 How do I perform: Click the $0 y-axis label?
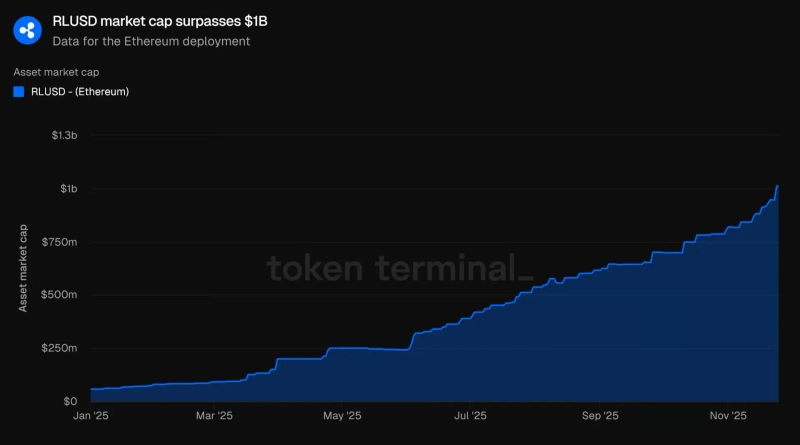[71, 401]
